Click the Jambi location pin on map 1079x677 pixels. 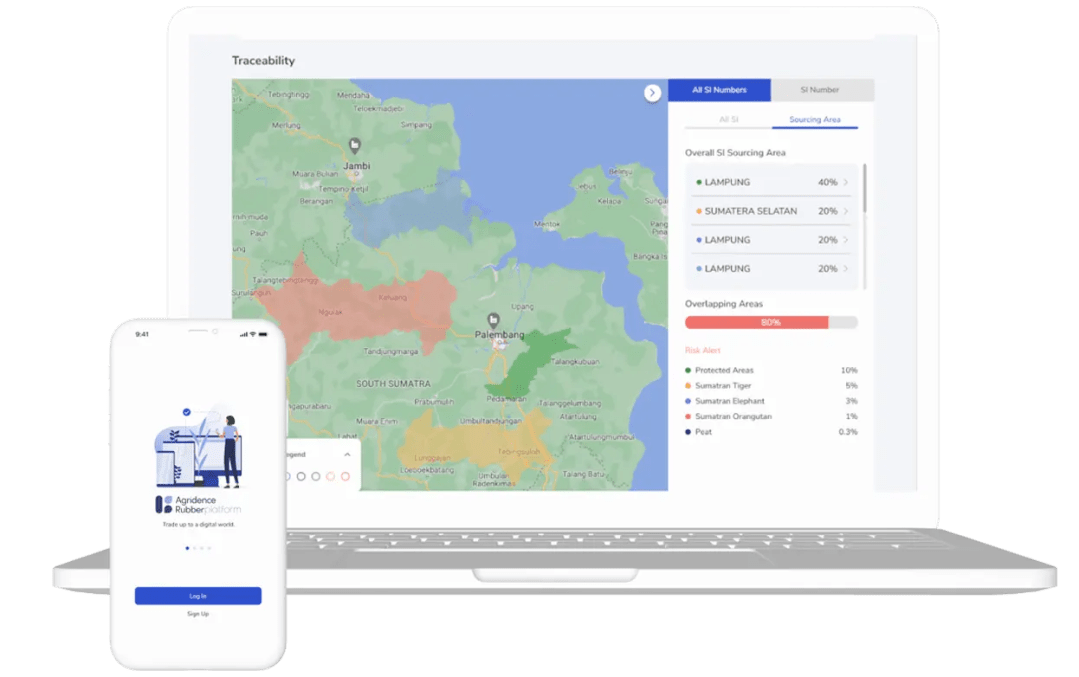pyautogui.click(x=354, y=145)
